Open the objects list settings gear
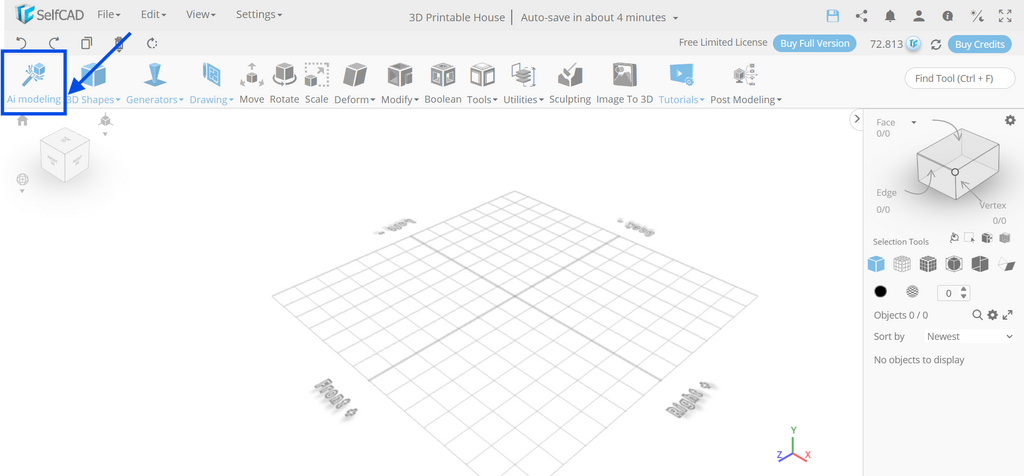1024x476 pixels. (993, 315)
